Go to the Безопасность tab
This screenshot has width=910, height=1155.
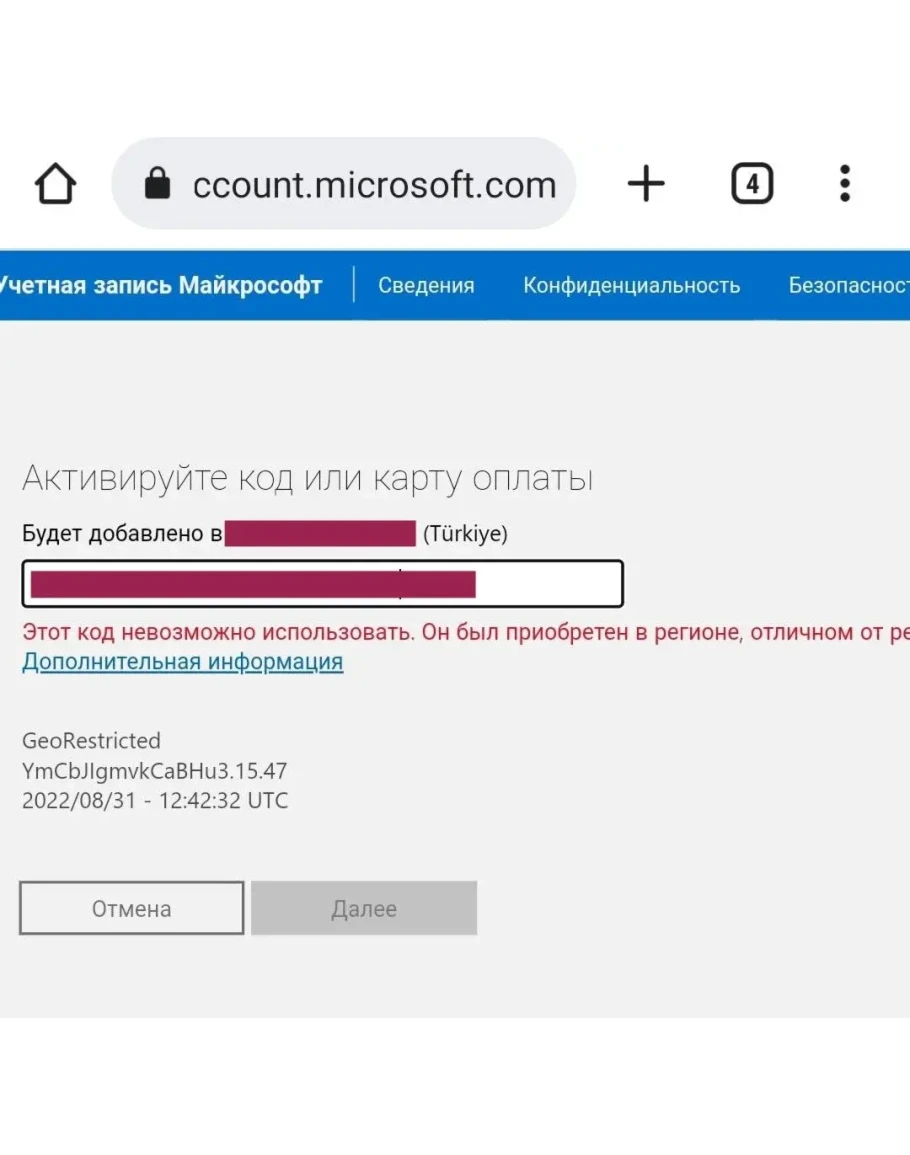(x=848, y=286)
